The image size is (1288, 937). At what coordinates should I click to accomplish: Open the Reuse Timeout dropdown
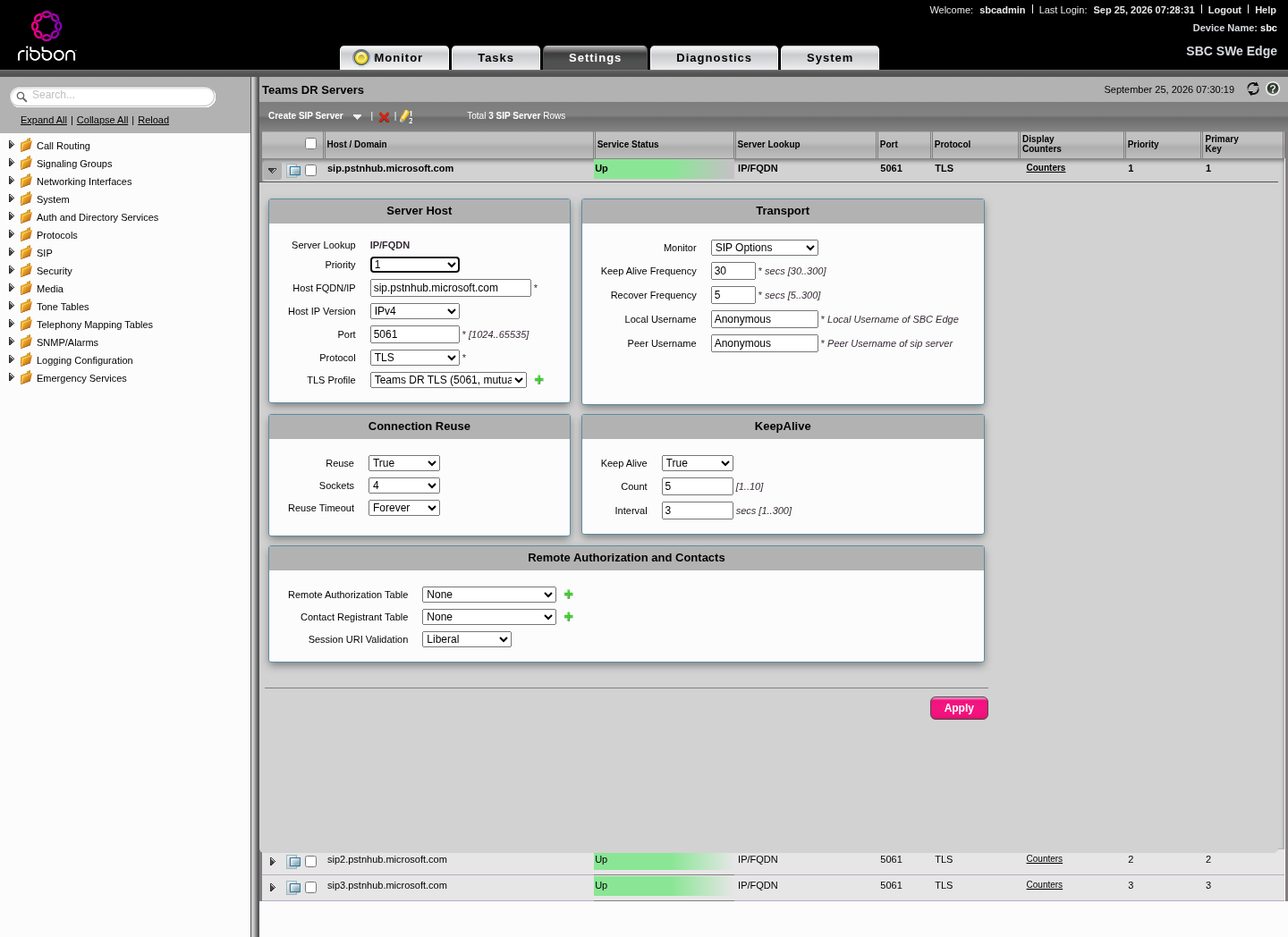coord(404,508)
